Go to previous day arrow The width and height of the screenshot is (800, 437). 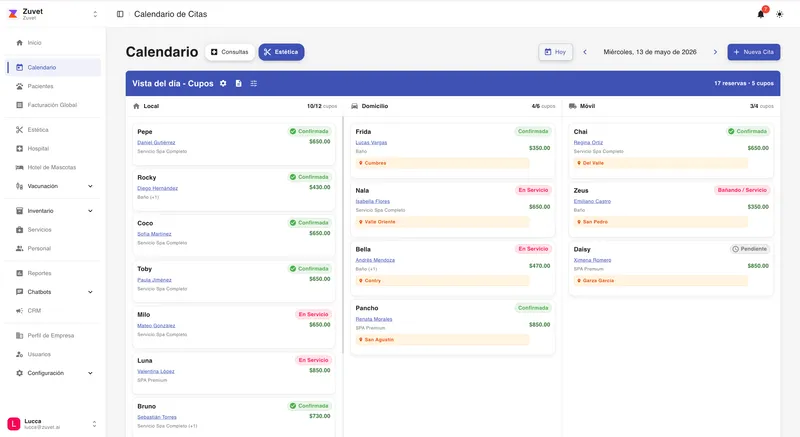point(585,52)
